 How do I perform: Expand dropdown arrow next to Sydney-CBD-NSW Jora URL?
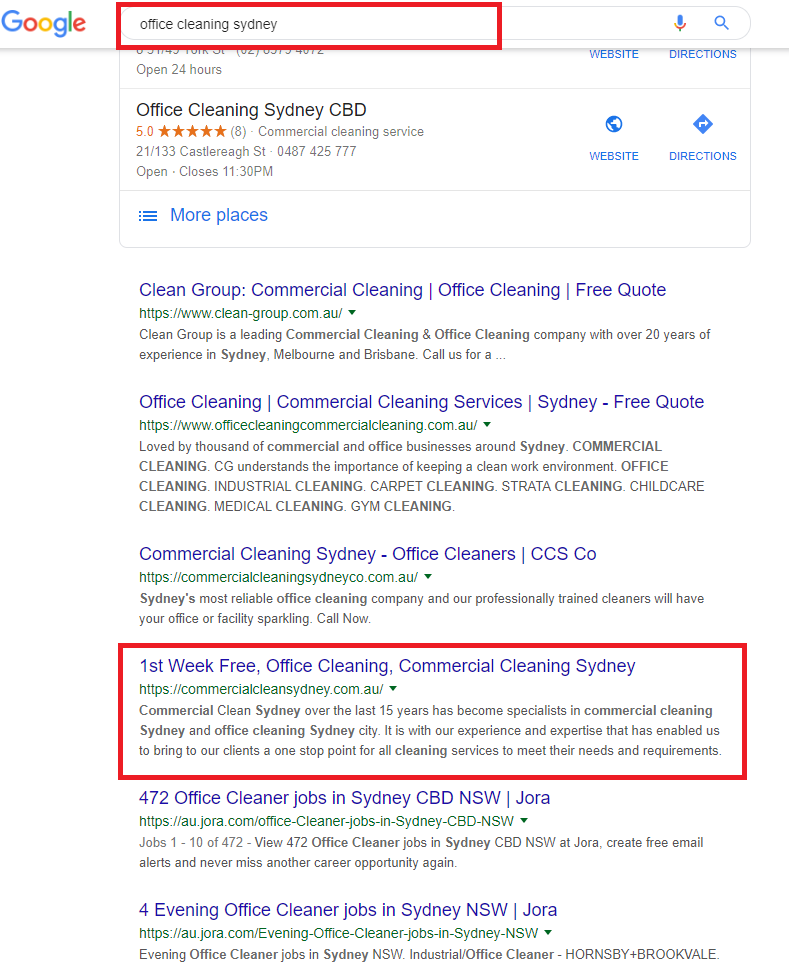(x=524, y=821)
